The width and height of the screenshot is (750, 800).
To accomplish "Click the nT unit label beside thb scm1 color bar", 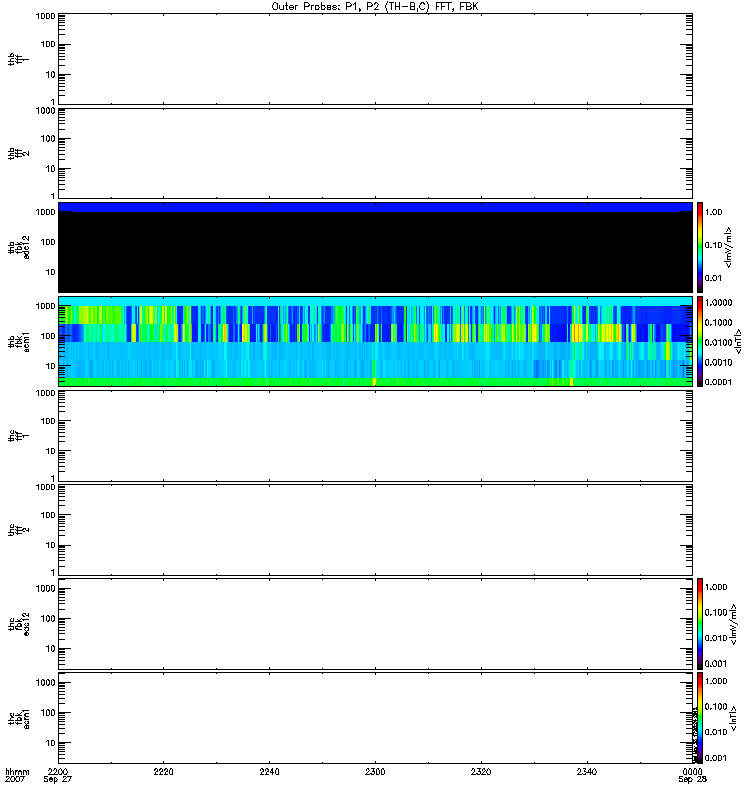I will [738, 341].
